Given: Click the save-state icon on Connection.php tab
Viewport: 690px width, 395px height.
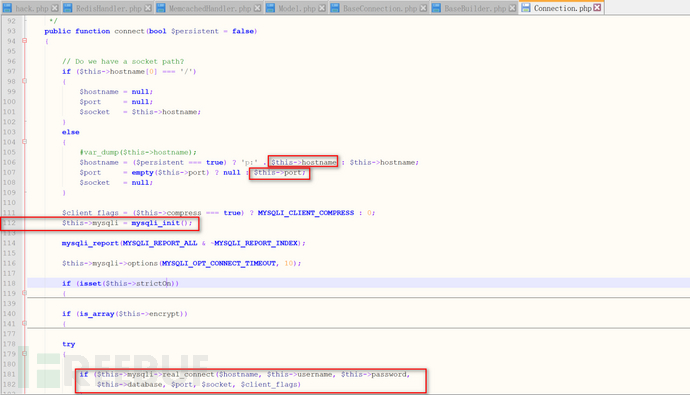Looking at the screenshot, I should point(526,7).
